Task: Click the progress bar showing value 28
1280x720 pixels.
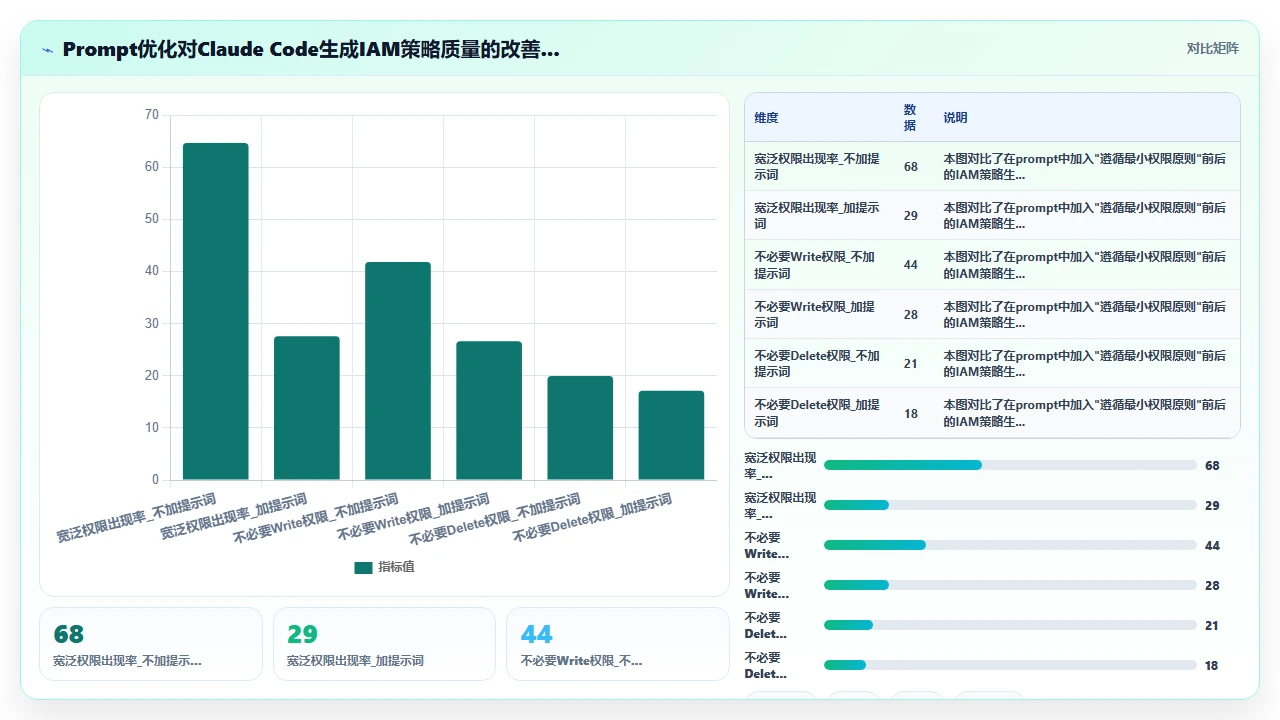Action: tap(1010, 585)
